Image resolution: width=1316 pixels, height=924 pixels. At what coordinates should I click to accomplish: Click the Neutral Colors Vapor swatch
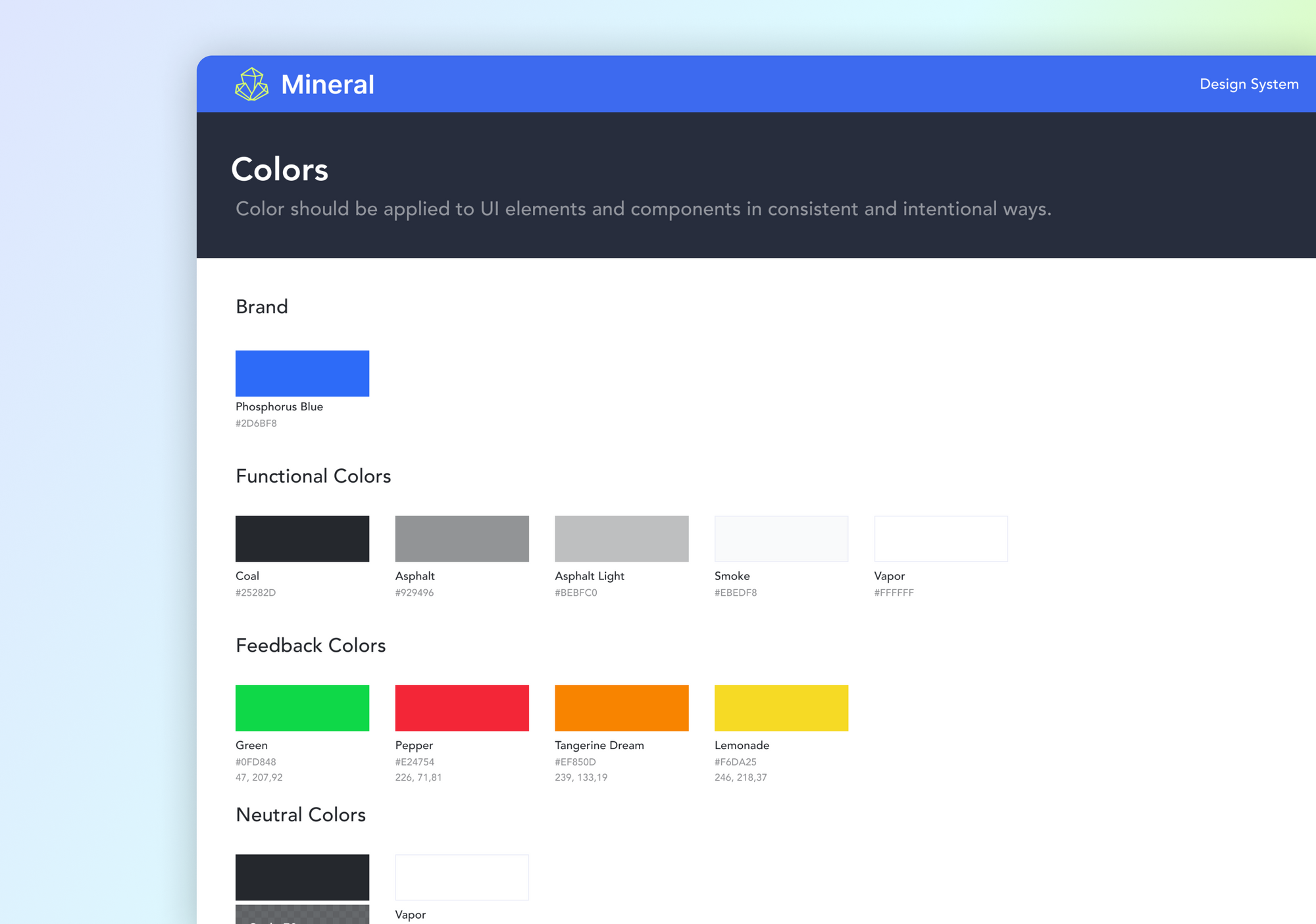[x=461, y=877]
